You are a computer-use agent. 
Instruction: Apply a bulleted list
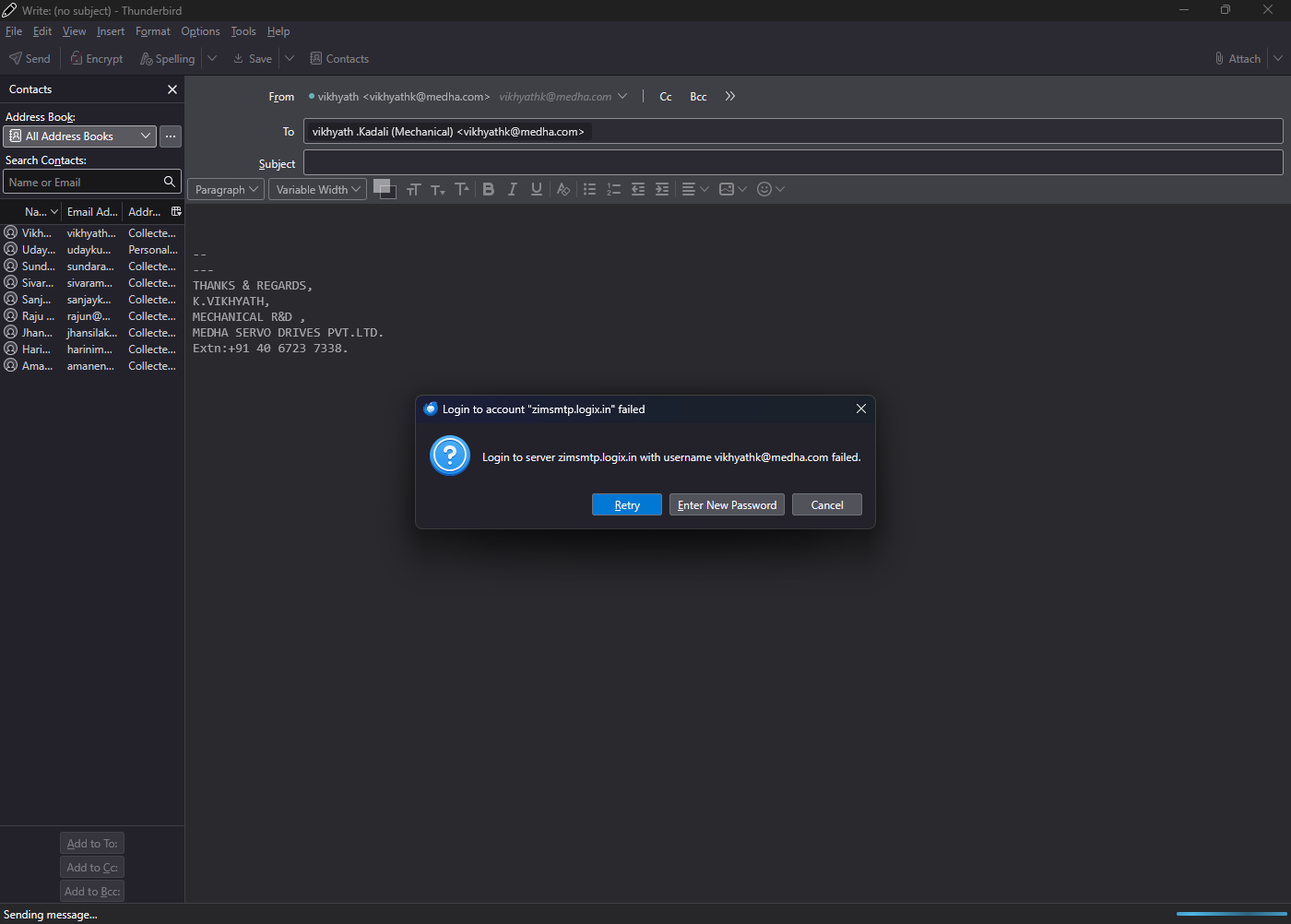click(x=590, y=189)
